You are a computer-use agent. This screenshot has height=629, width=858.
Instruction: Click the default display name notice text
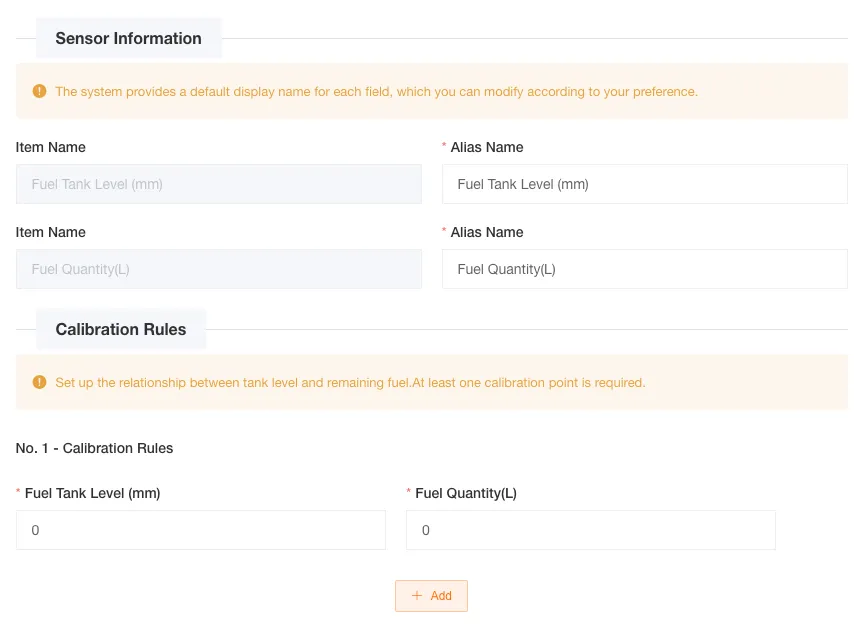(x=375, y=91)
